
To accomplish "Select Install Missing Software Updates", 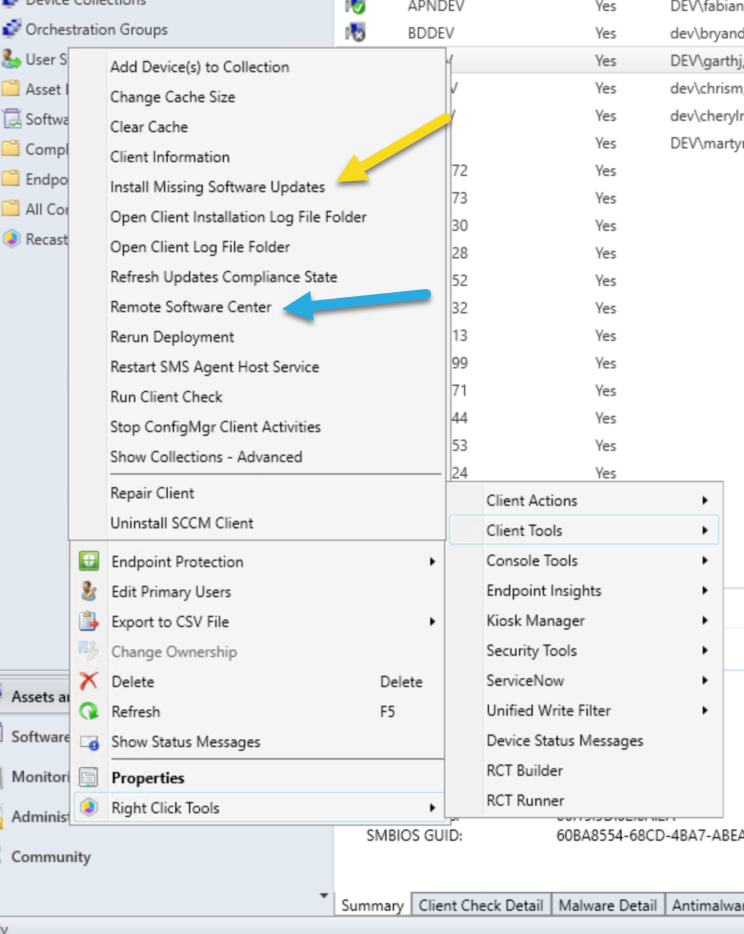I will tap(217, 187).
